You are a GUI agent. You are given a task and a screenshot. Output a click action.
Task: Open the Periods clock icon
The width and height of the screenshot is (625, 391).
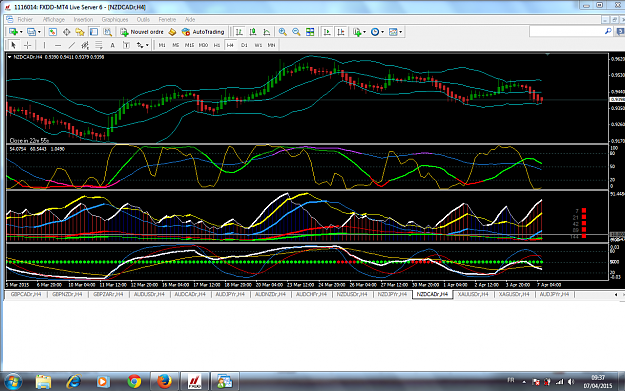375,32
